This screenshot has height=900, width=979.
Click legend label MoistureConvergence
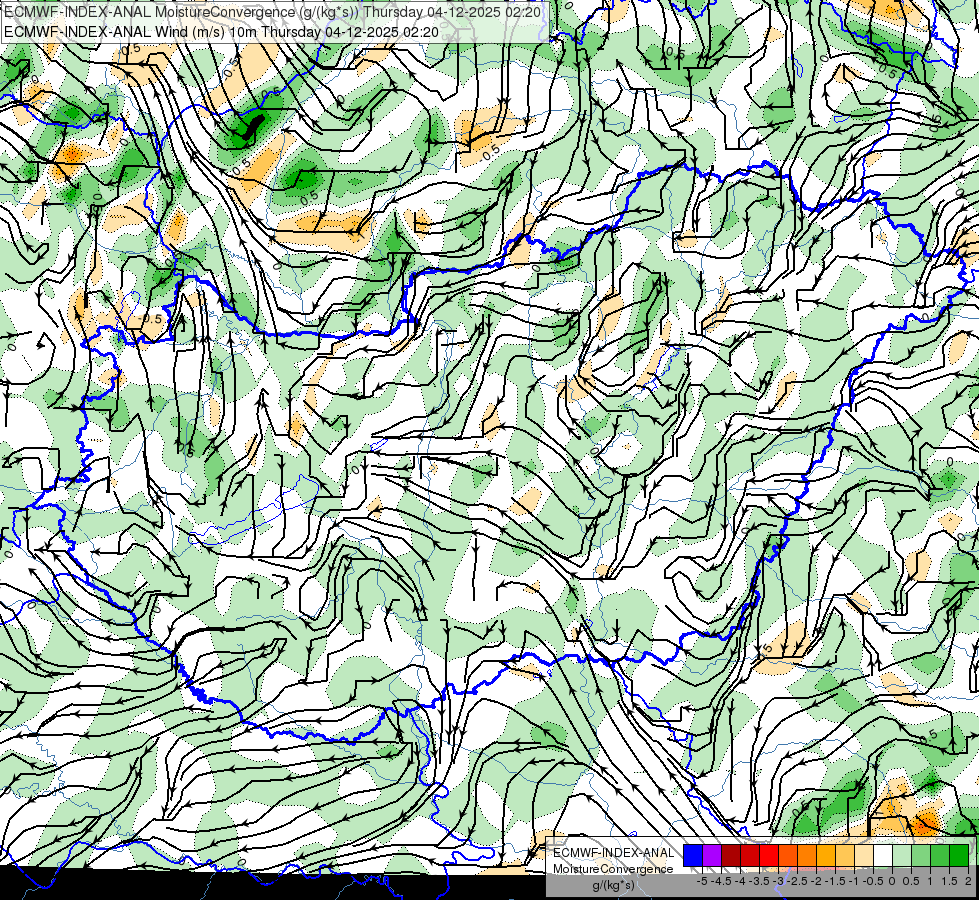point(613,869)
